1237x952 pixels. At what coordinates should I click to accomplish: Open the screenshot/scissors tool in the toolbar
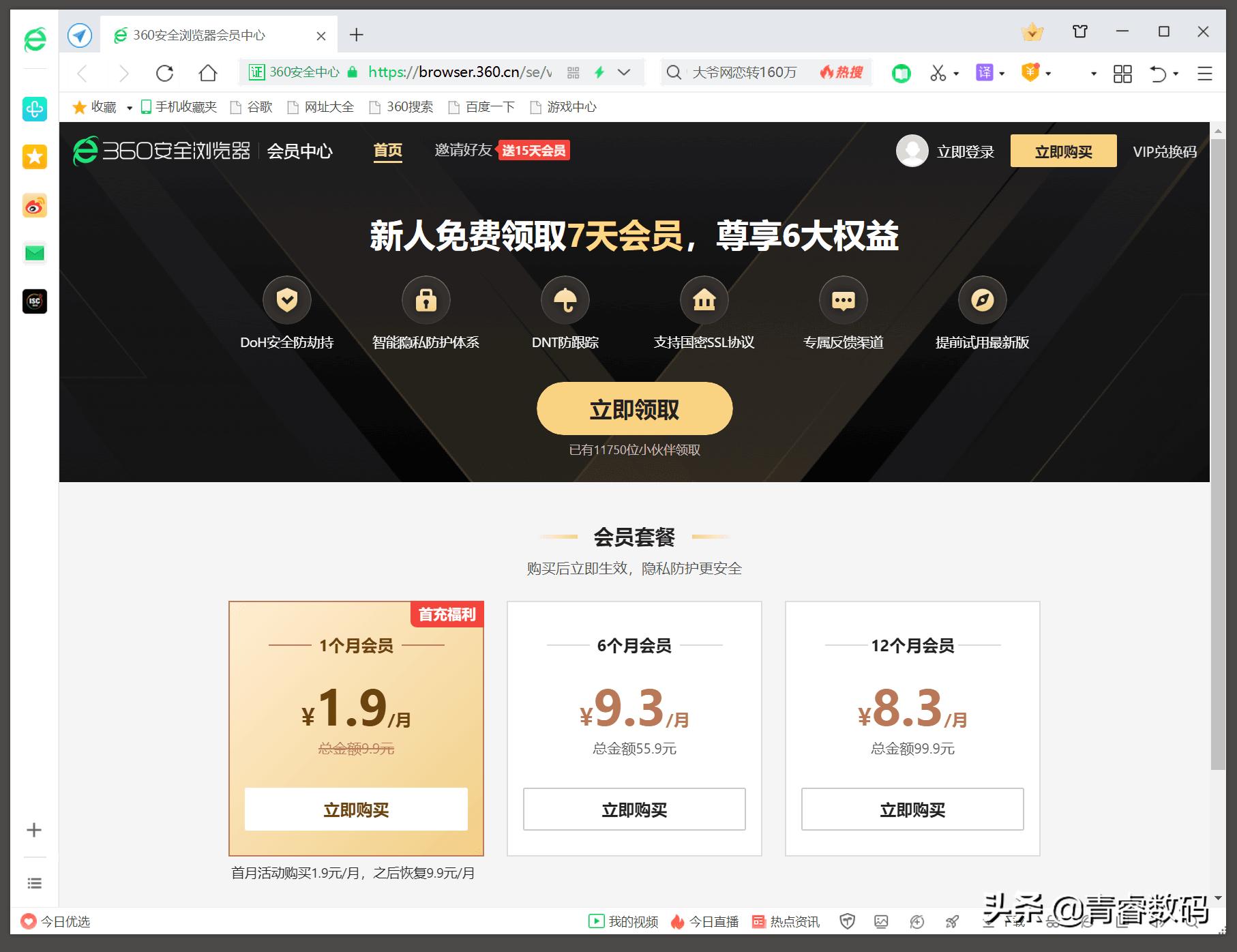(939, 72)
